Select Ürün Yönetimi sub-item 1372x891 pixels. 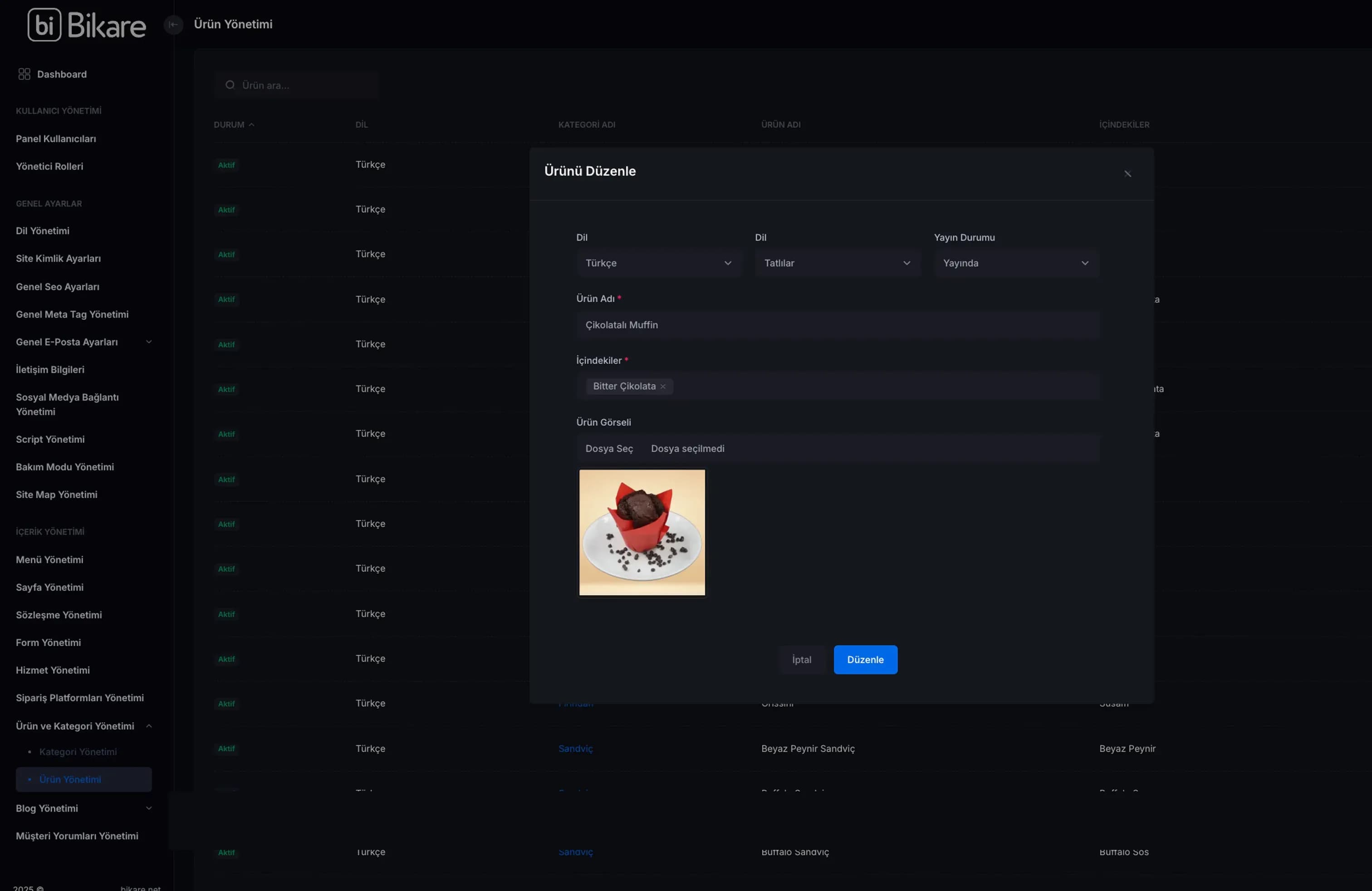[x=83, y=780]
